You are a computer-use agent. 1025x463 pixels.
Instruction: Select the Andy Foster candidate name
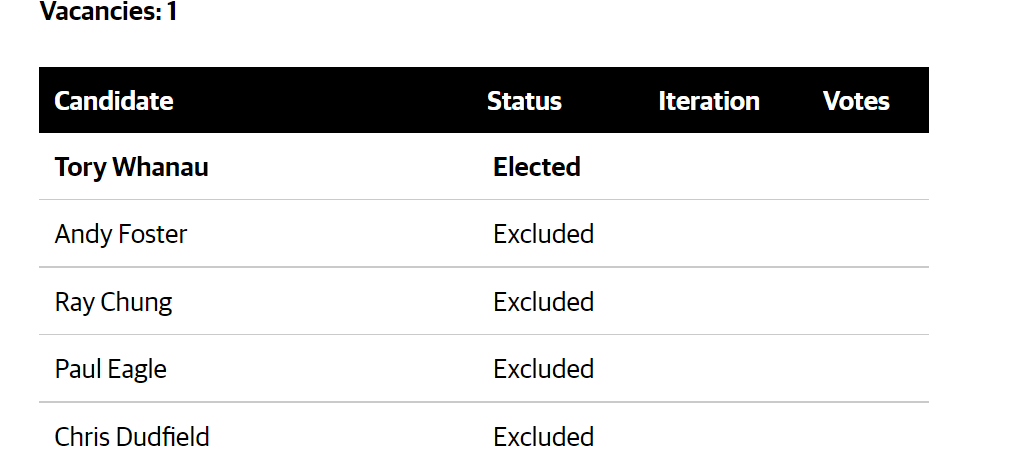(121, 234)
